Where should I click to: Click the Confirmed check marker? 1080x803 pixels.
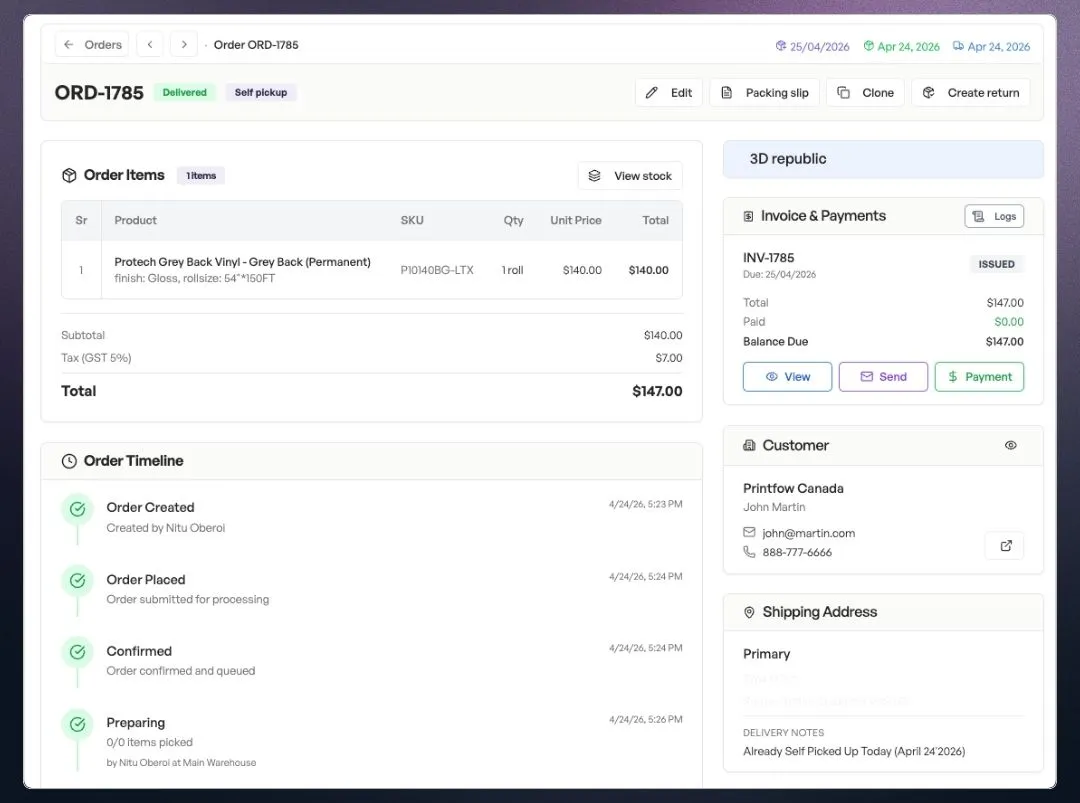[x=78, y=652]
